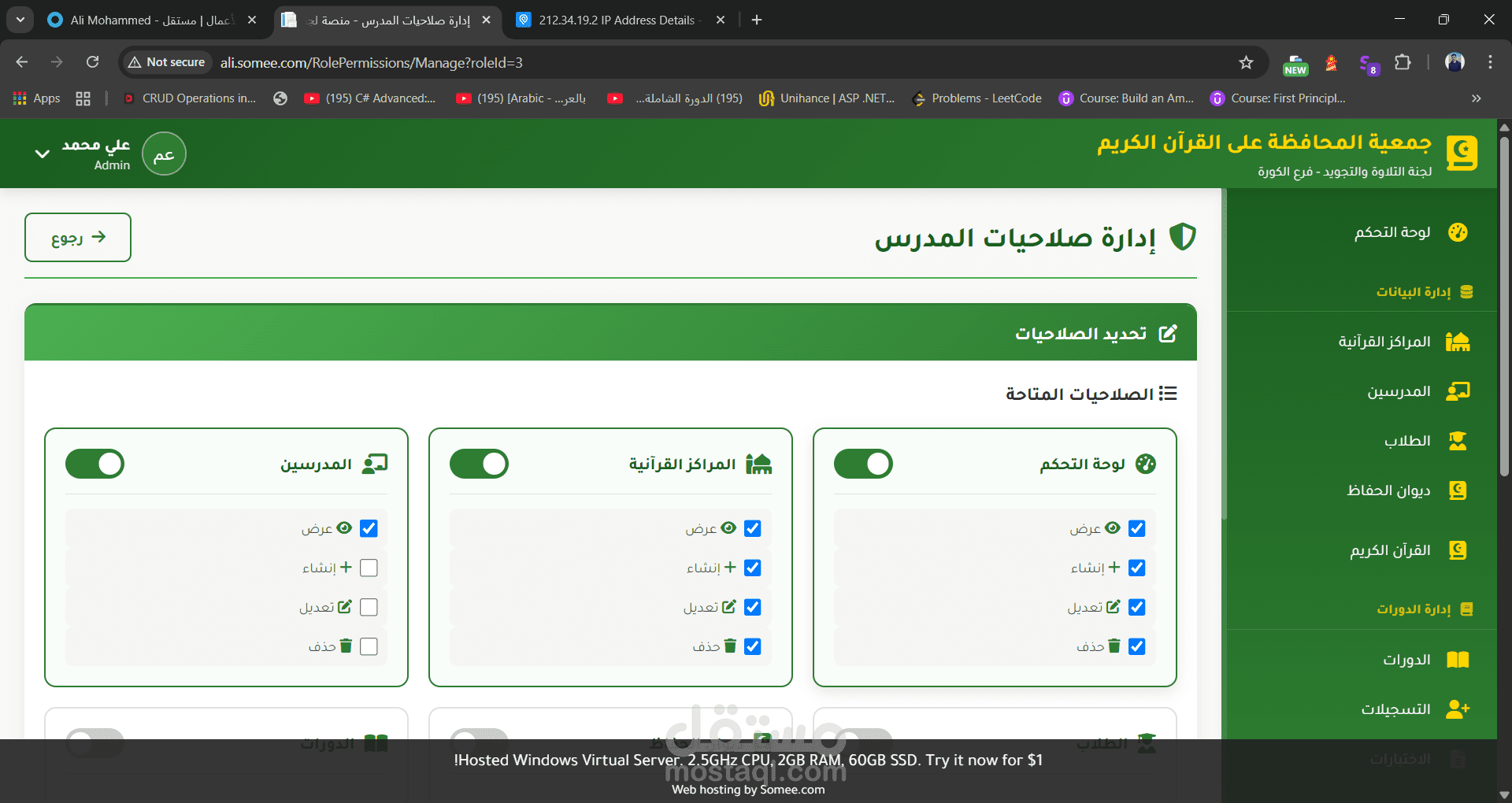
Task: Uncheck حذف in المراكز القرآنية card
Action: click(x=752, y=646)
